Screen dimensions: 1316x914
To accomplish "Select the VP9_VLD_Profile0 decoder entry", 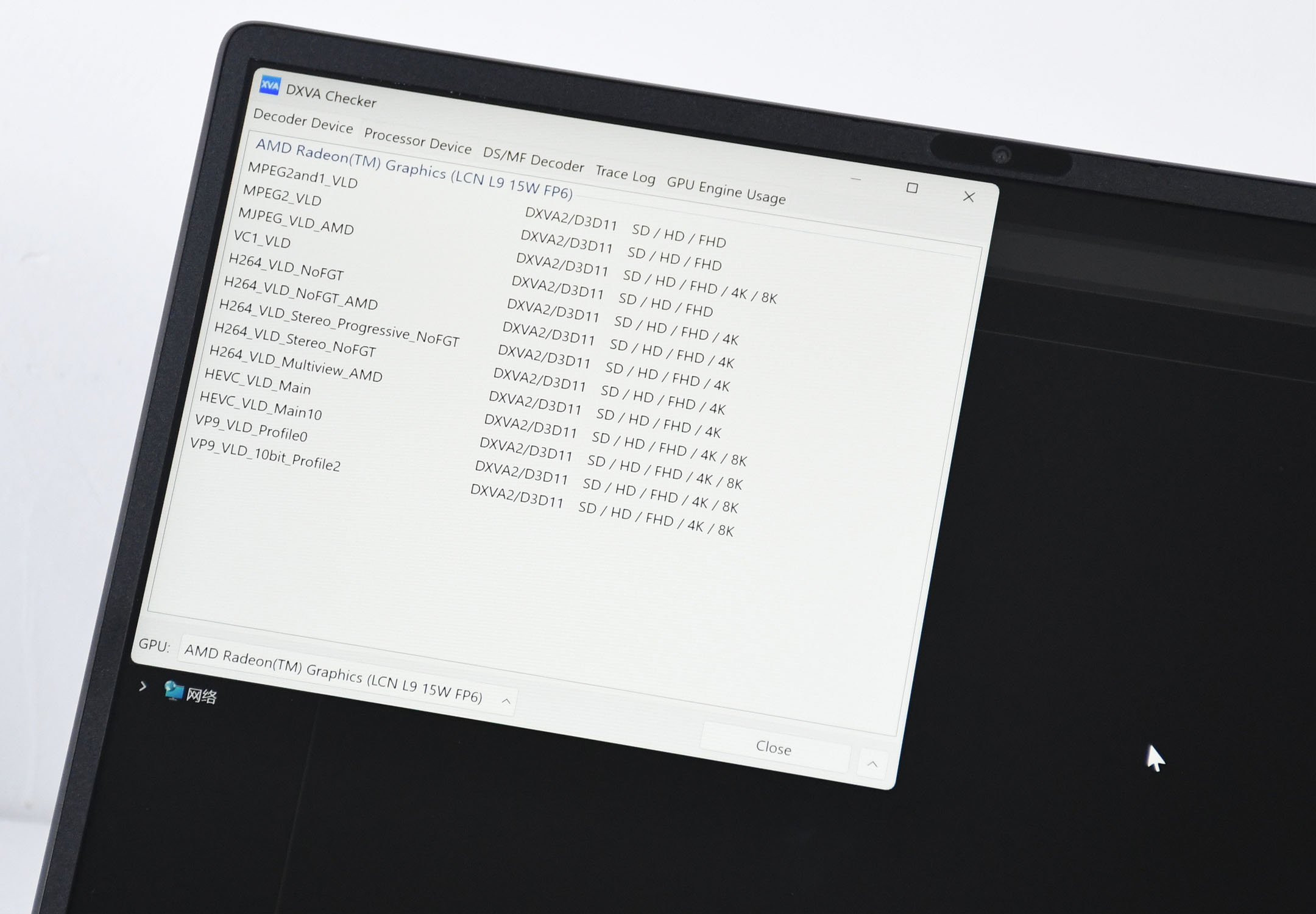I will click(251, 428).
